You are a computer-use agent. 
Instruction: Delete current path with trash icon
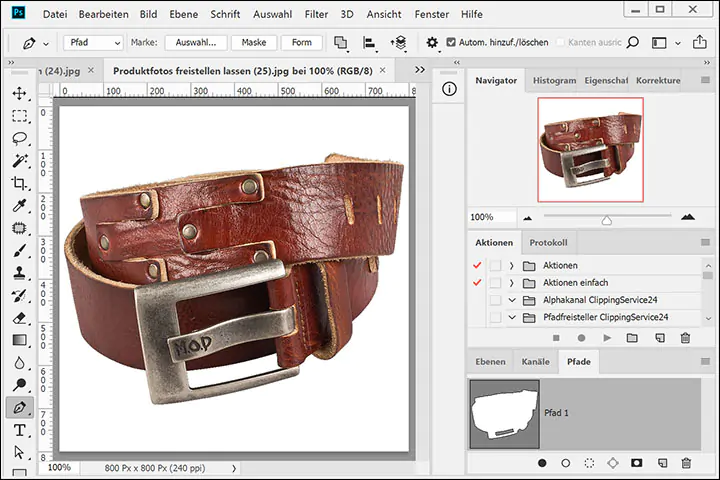point(686,463)
